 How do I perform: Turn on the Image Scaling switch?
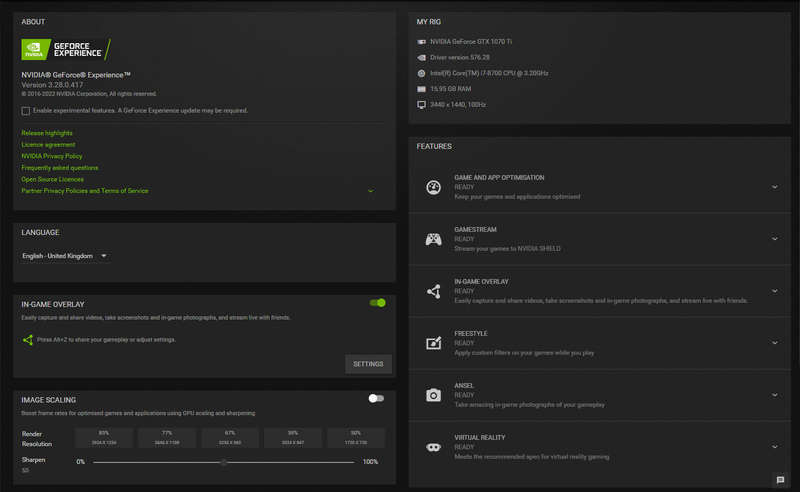point(376,398)
